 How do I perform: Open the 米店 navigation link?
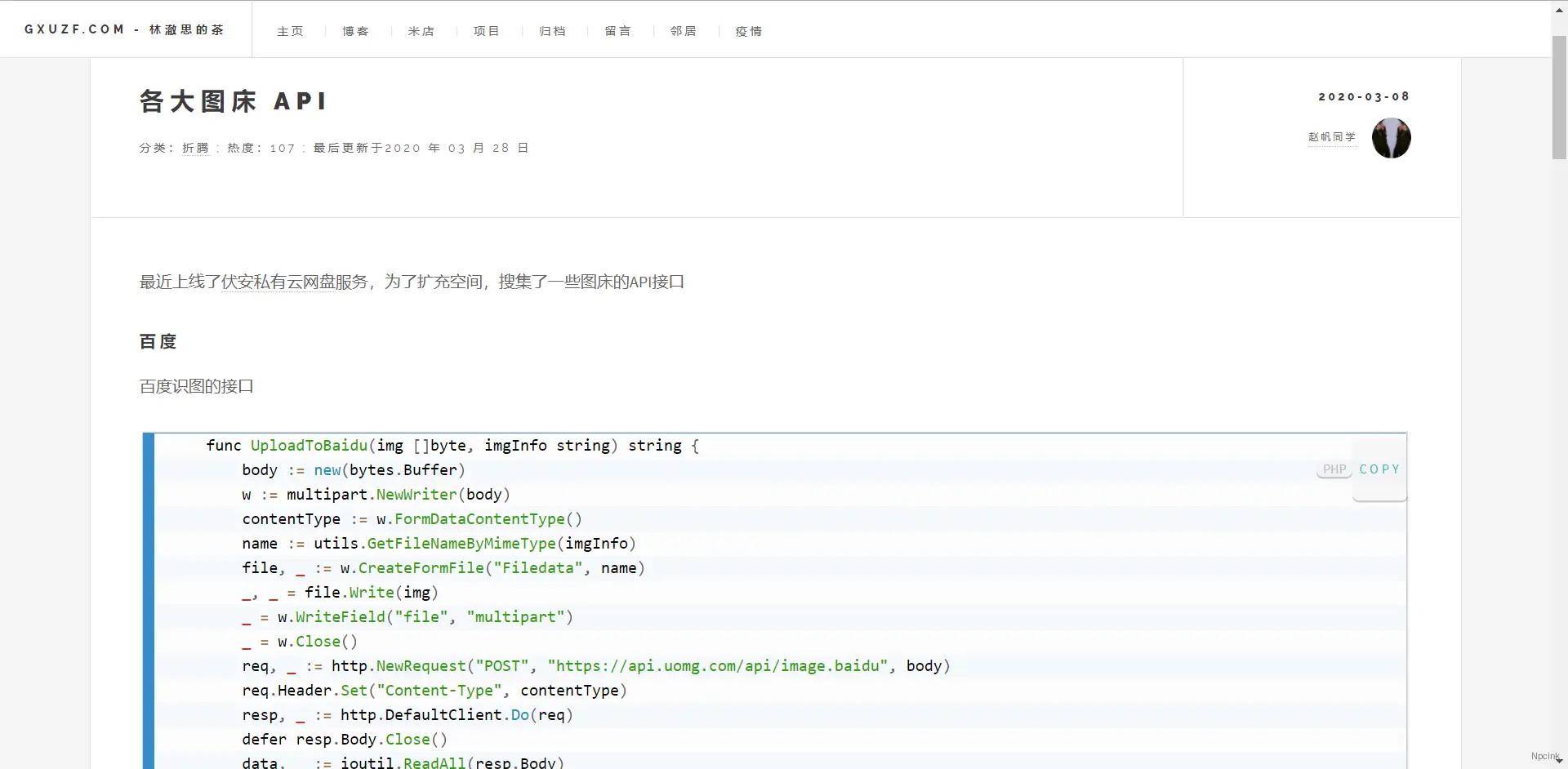click(421, 31)
